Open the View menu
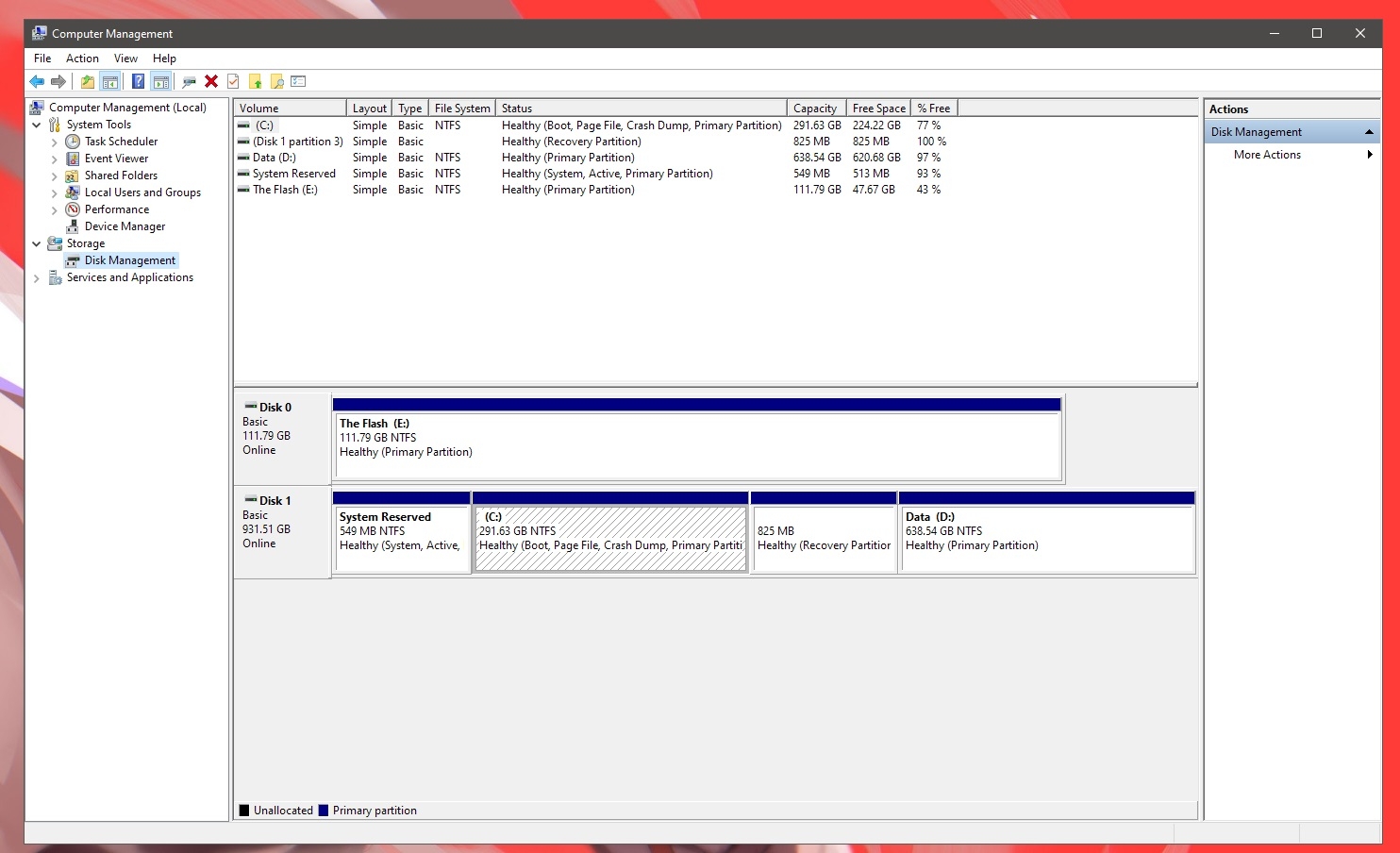Image resolution: width=1400 pixels, height=853 pixels. (x=125, y=58)
